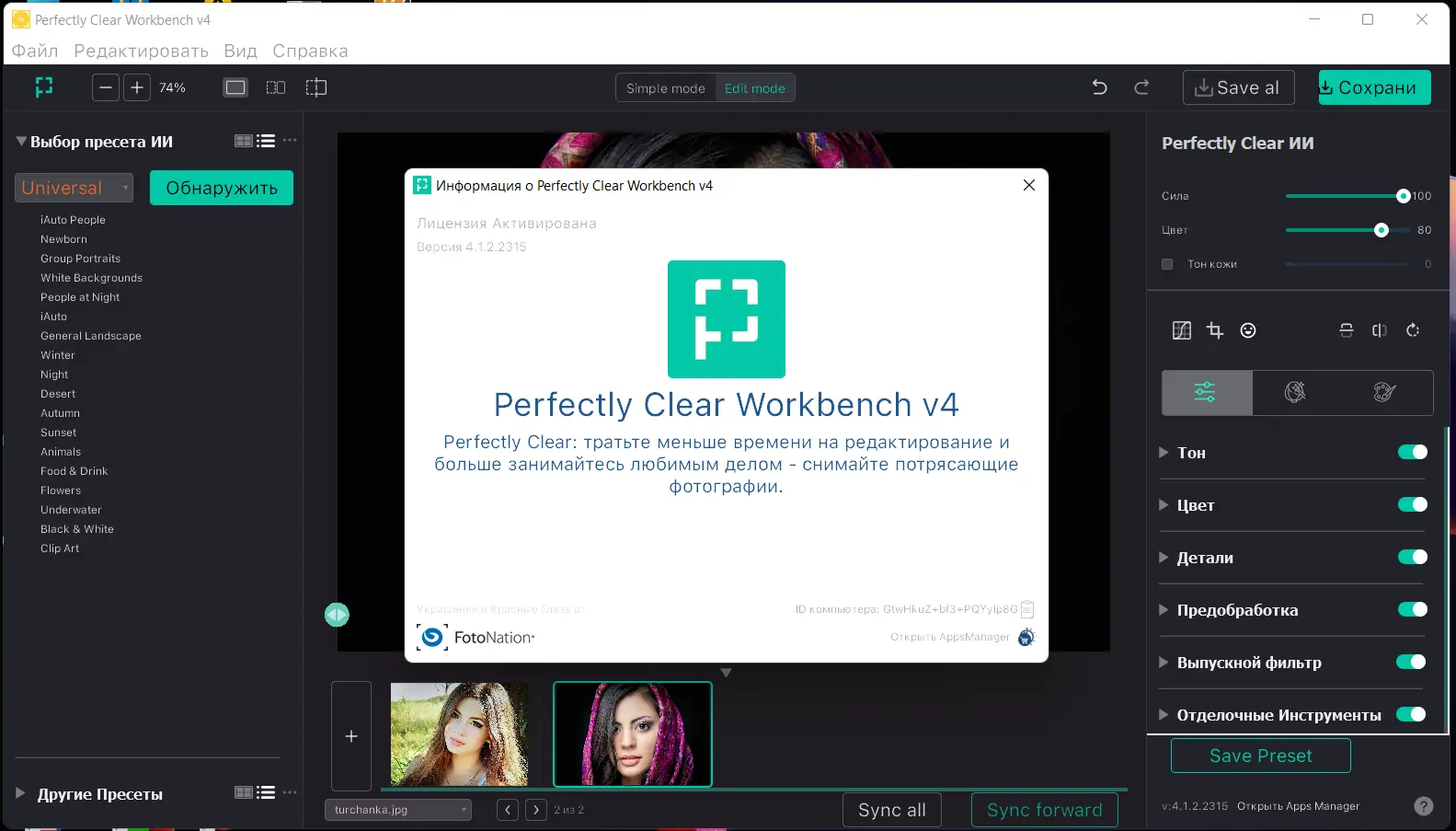Toggle the Тон adjustments switch

point(1413,452)
